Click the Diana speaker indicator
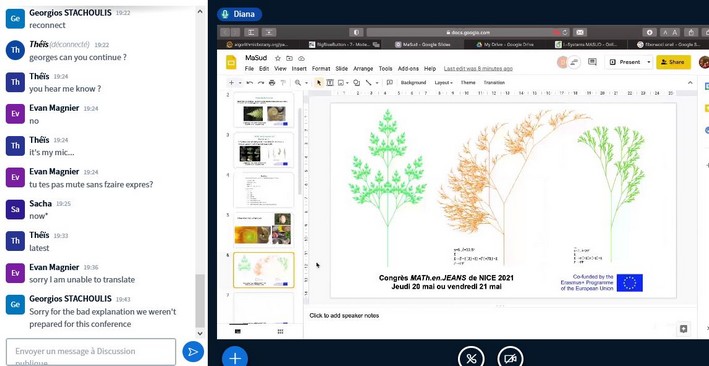 [x=239, y=14]
